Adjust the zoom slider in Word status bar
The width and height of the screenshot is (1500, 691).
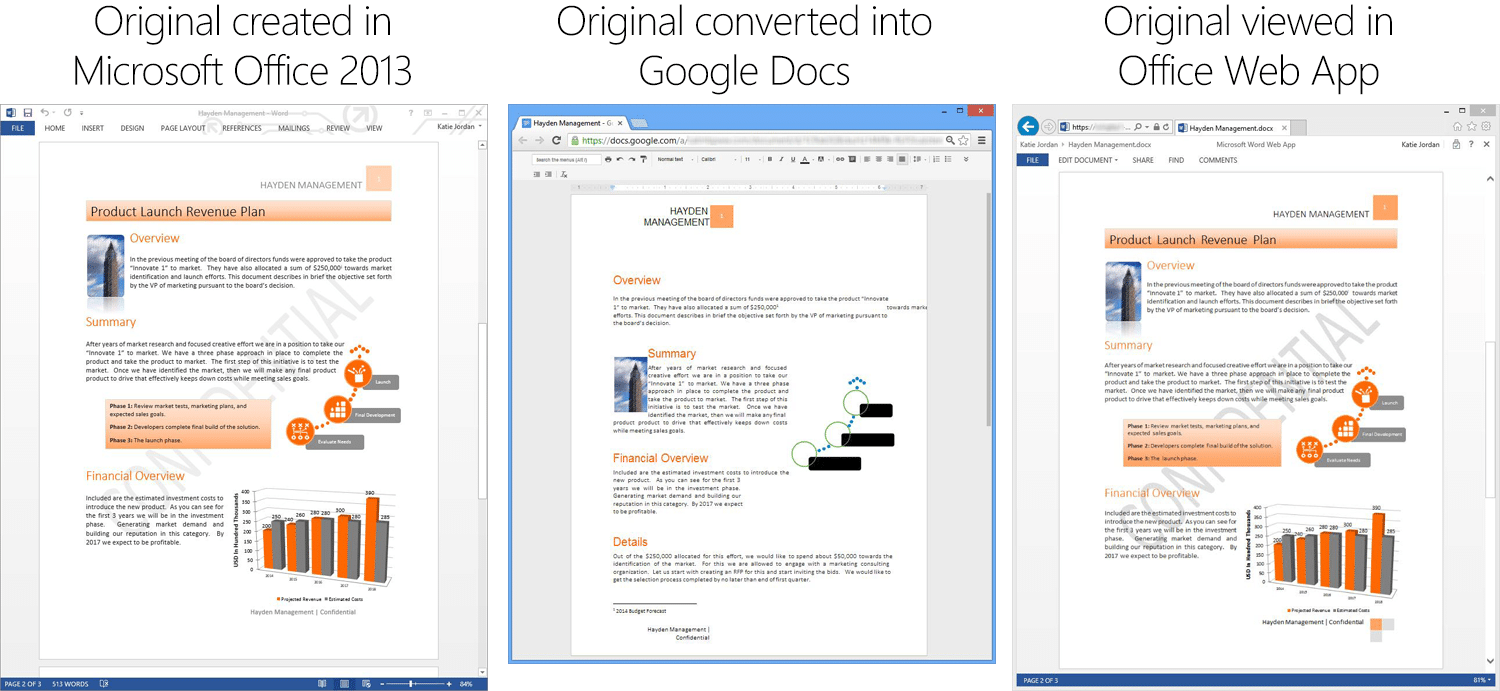coord(410,684)
